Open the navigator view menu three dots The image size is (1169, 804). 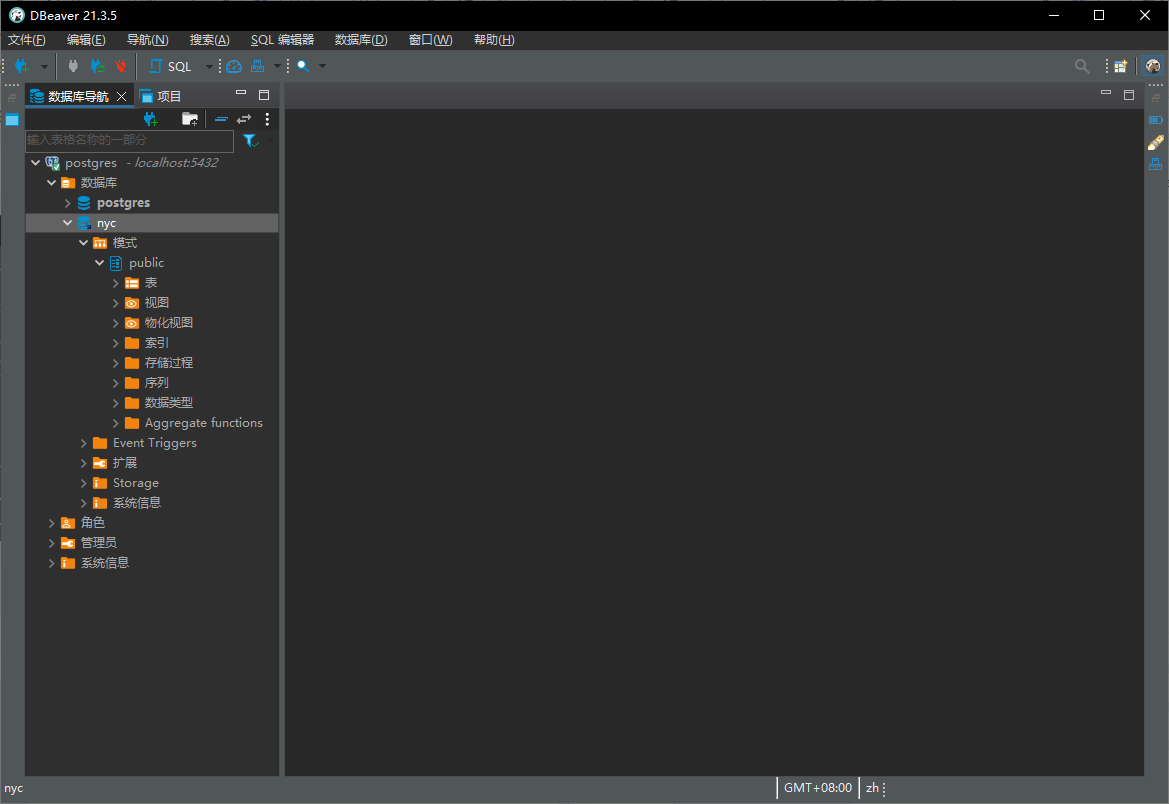[268, 119]
